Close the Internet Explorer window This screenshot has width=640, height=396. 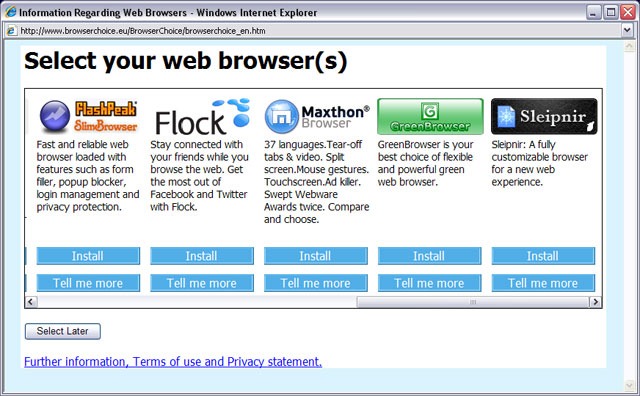coord(628,12)
